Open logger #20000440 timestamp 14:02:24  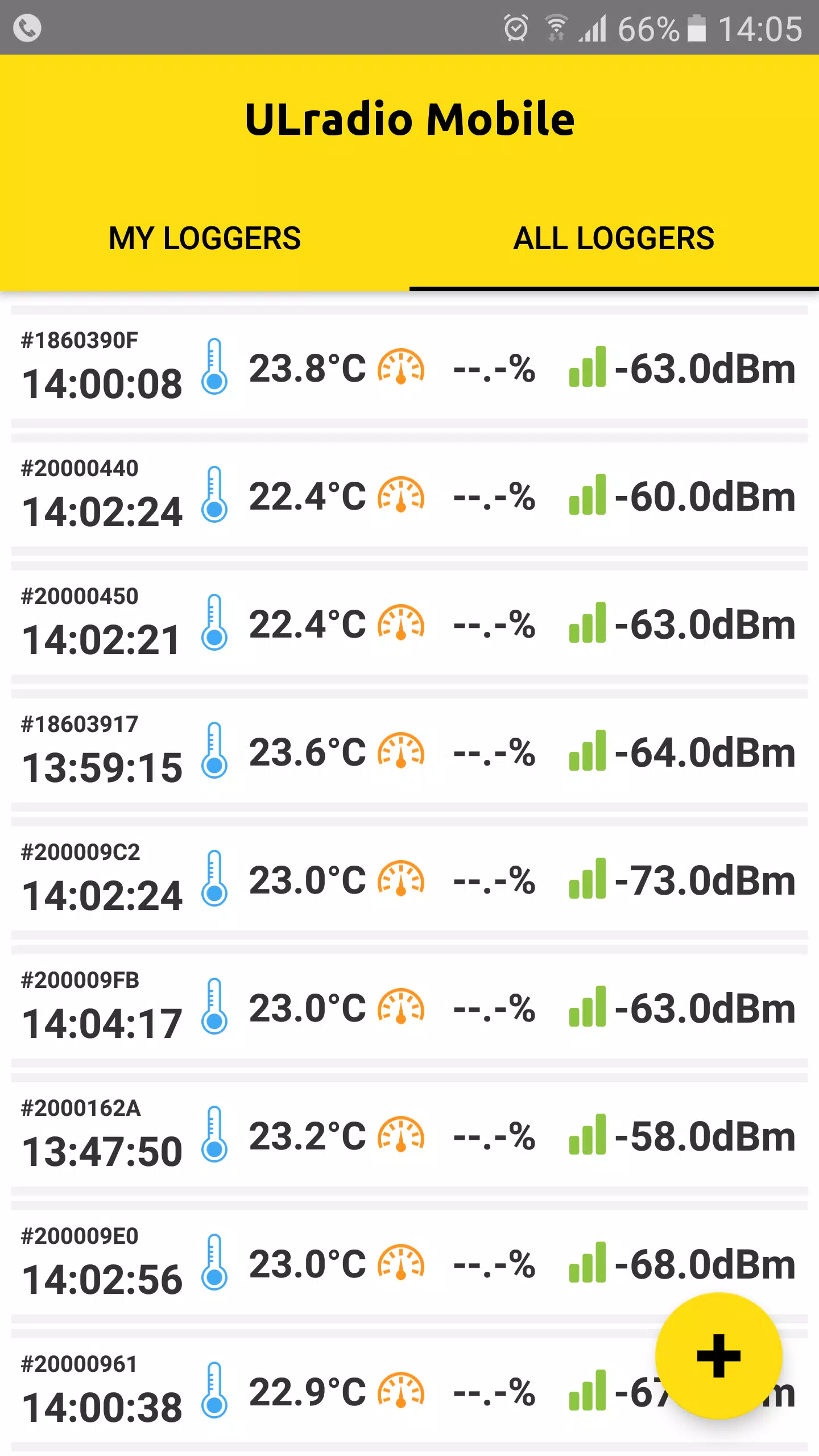click(x=102, y=512)
